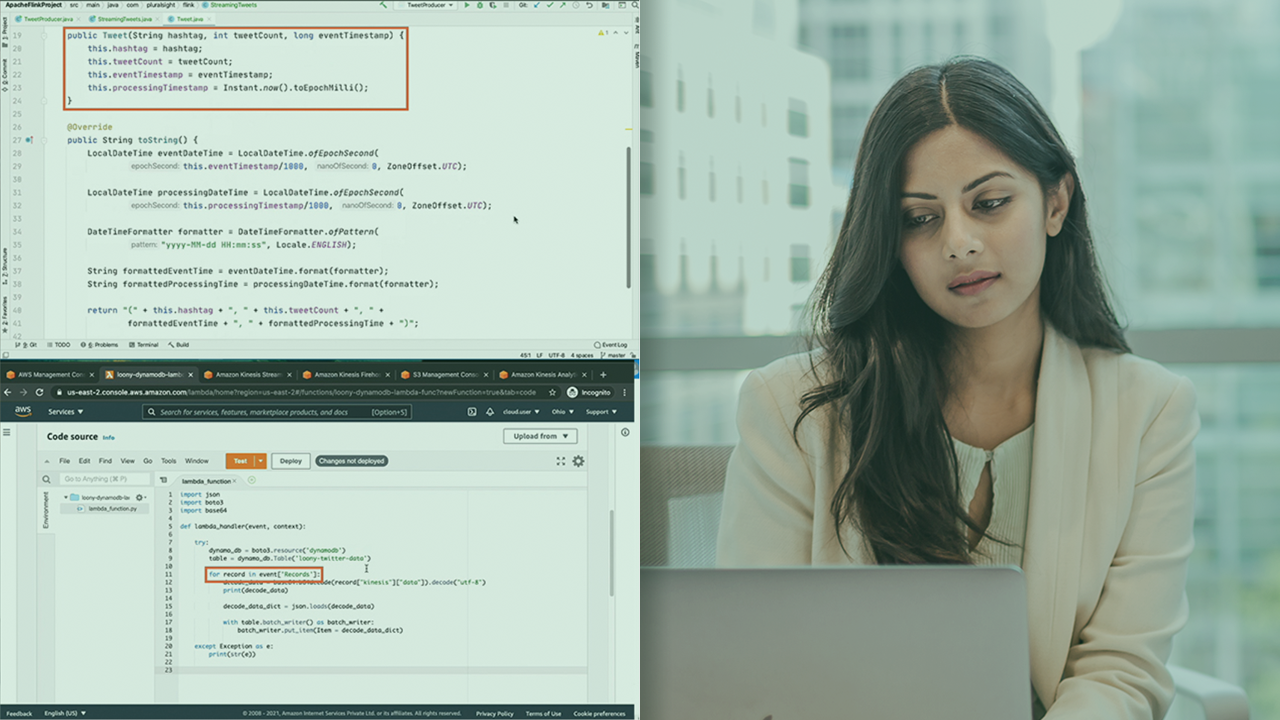Select lambda_function.py in the file tree
The width and height of the screenshot is (1280, 720).
coord(113,507)
